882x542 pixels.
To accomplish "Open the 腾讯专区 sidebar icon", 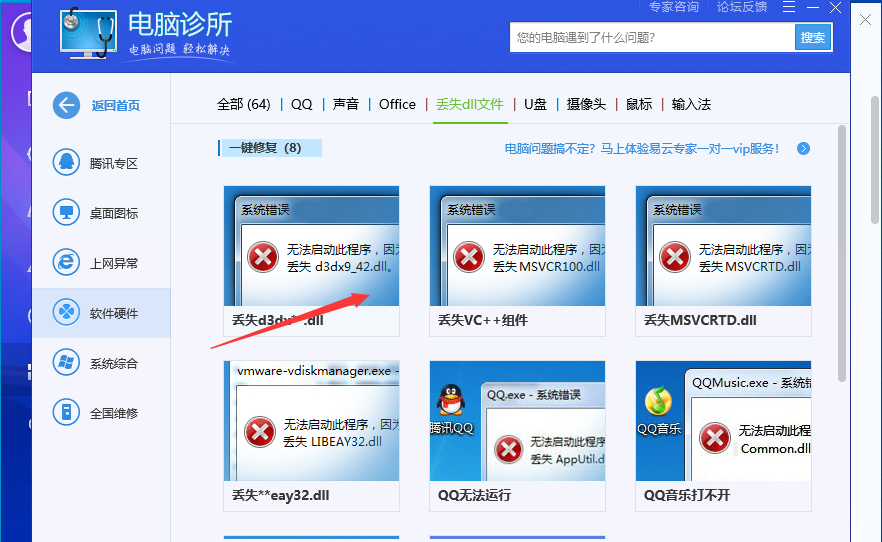I will point(66,162).
